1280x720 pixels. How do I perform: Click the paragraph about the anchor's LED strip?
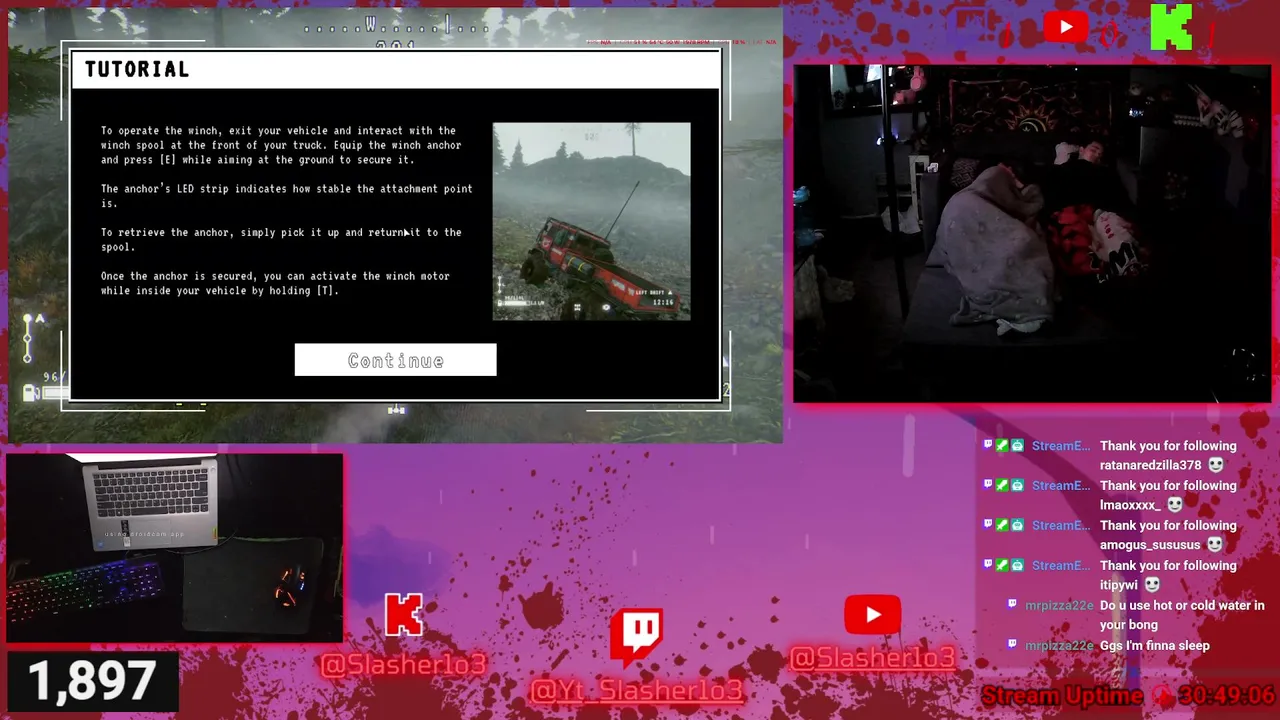[287, 196]
